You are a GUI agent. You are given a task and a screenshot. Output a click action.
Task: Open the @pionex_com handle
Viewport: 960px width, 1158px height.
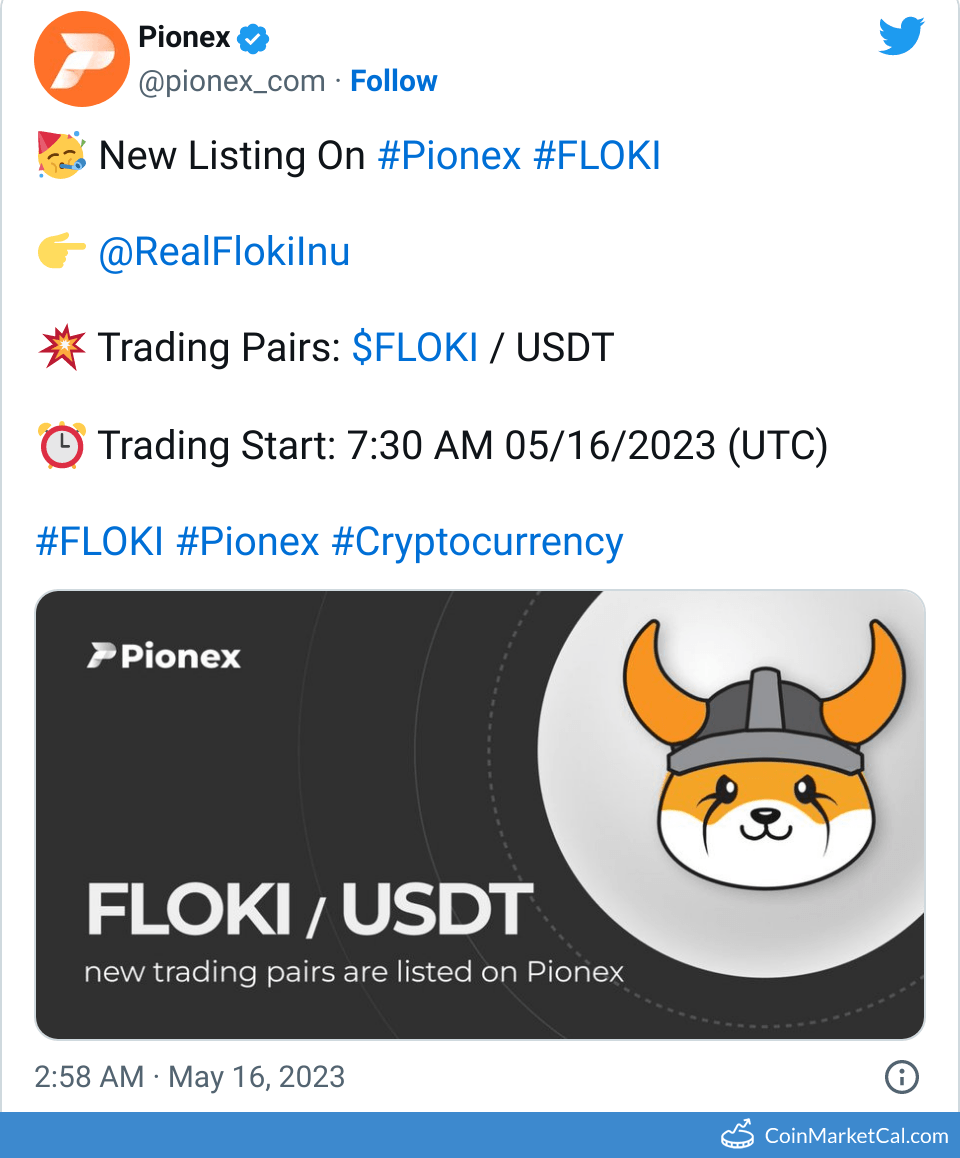pyautogui.click(x=231, y=81)
